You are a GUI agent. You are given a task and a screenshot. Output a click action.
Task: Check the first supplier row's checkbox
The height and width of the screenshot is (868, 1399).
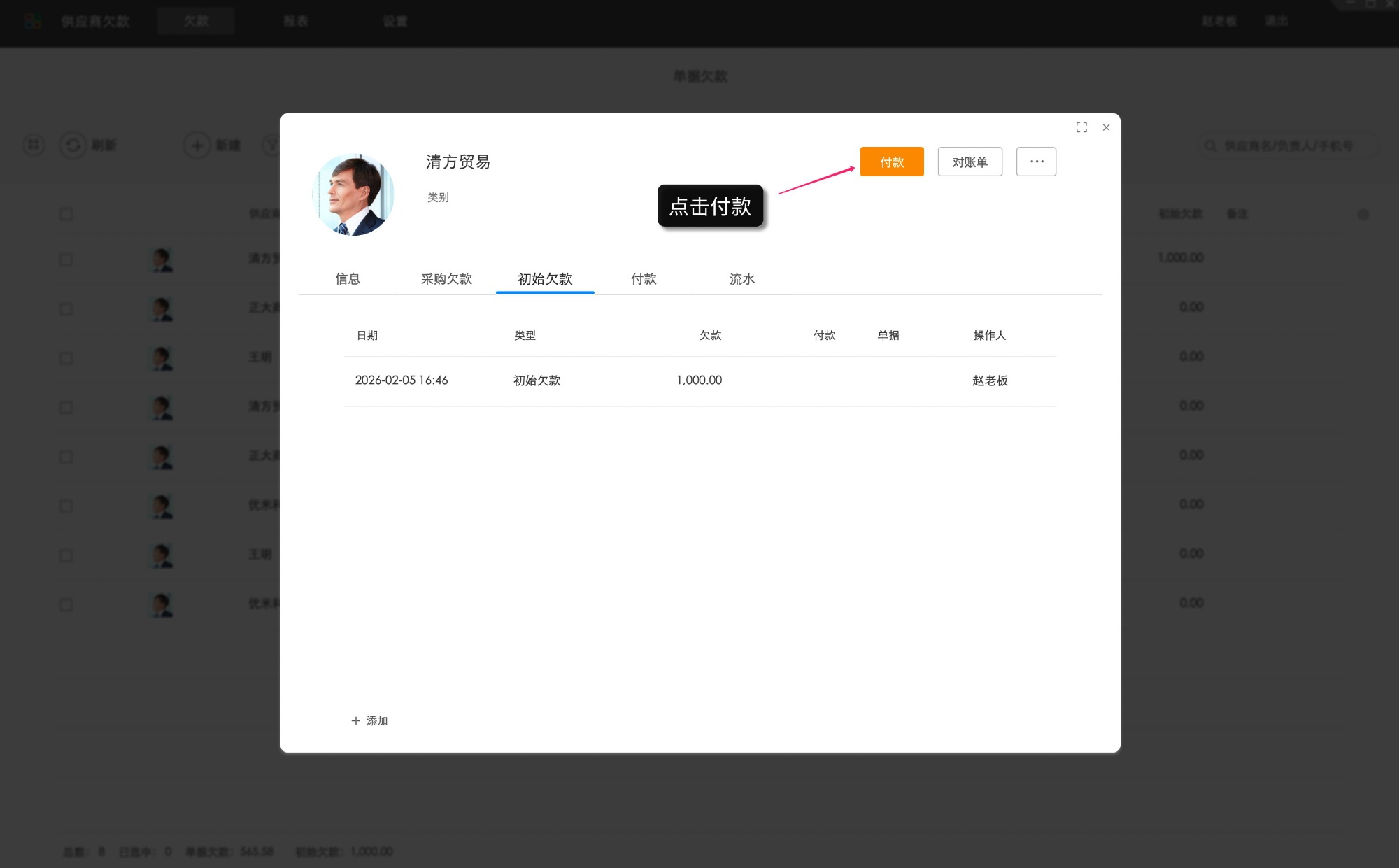[66, 259]
